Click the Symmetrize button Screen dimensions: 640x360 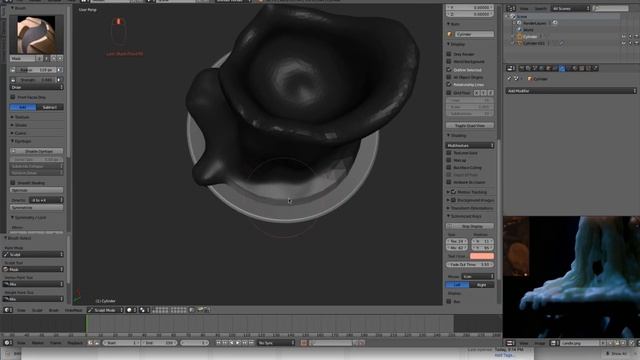click(x=37, y=207)
